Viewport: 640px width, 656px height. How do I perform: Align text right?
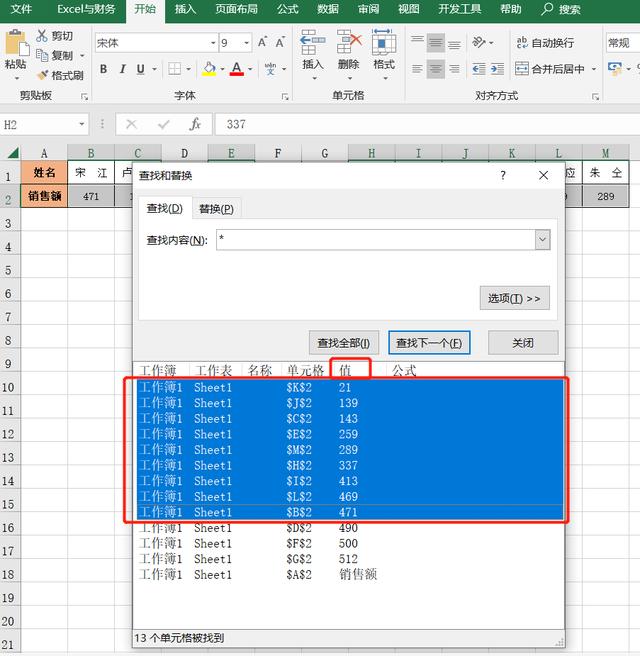pyautogui.click(x=454, y=69)
